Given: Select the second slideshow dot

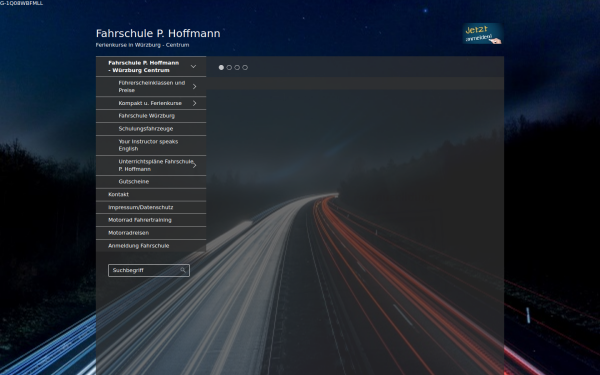Looking at the screenshot, I should click(229, 67).
